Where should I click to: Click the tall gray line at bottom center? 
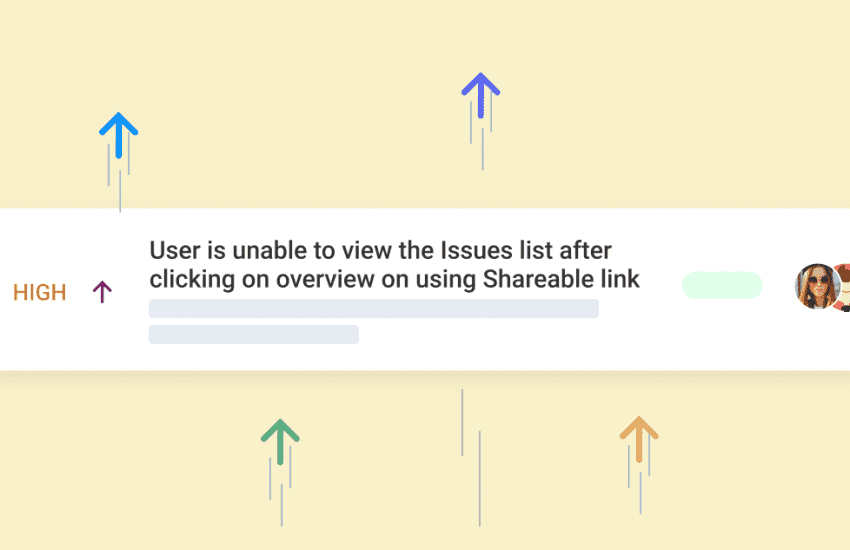tap(479, 480)
